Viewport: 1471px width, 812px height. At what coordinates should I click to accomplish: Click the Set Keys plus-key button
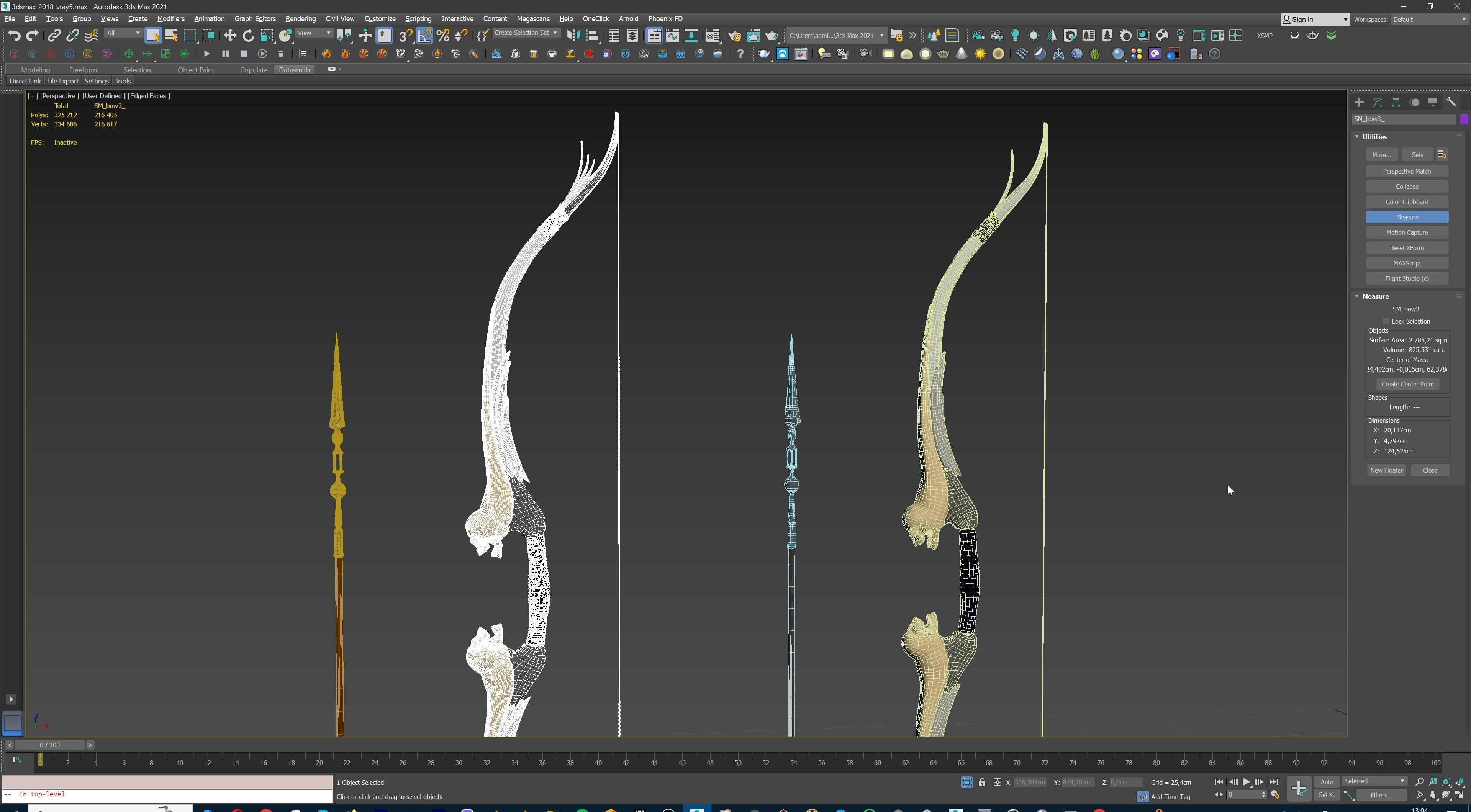point(1299,789)
